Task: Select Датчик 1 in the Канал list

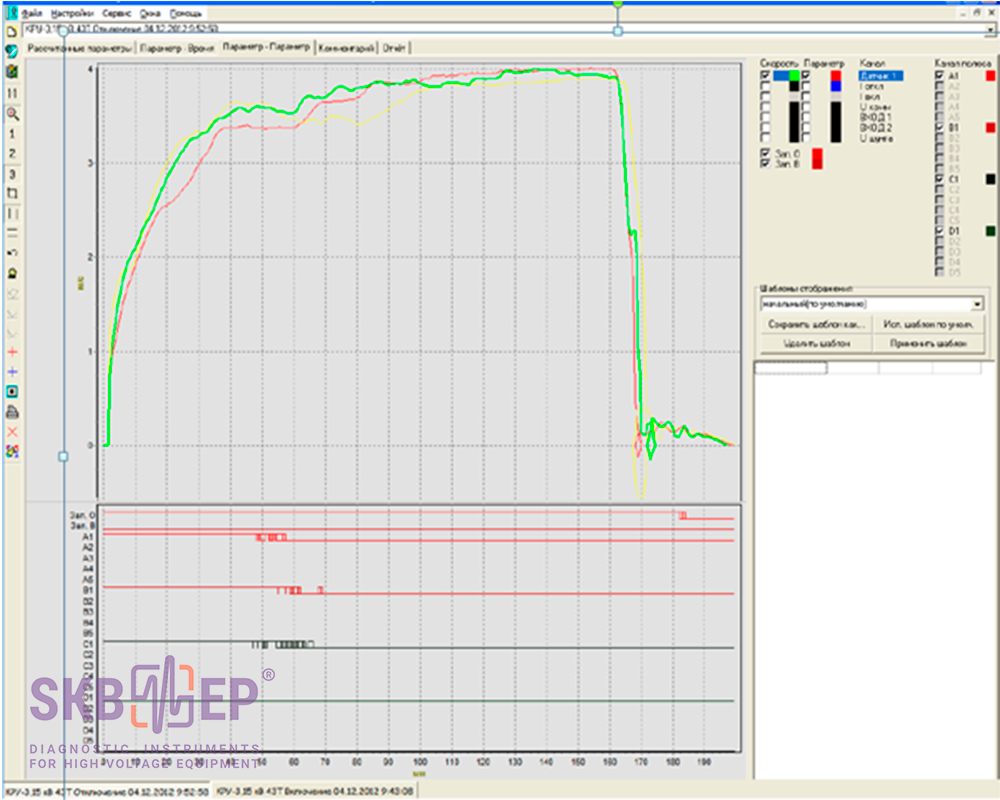Action: click(880, 76)
